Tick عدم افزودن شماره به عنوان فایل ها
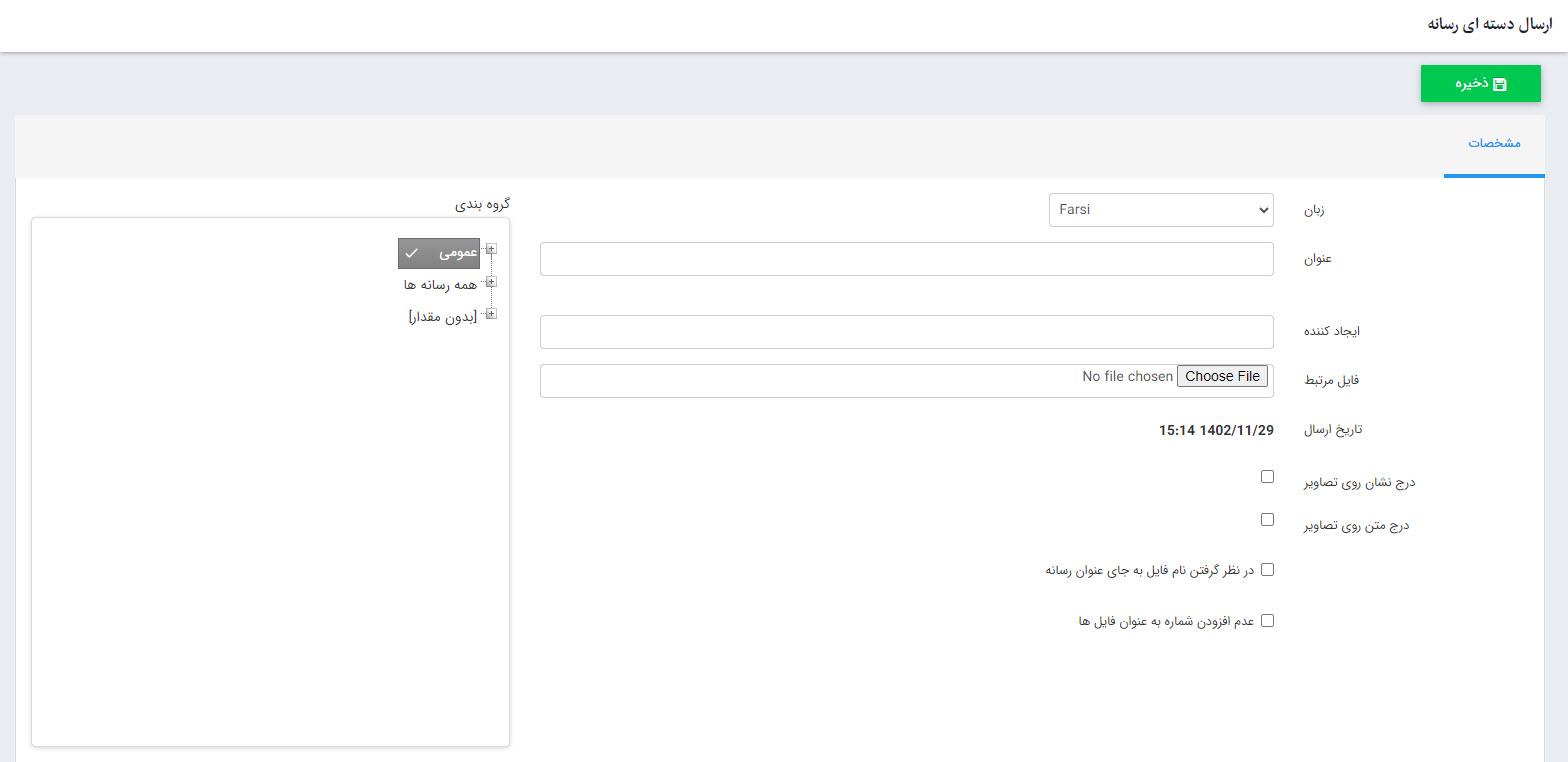This screenshot has width=1568, height=762. tap(1267, 620)
